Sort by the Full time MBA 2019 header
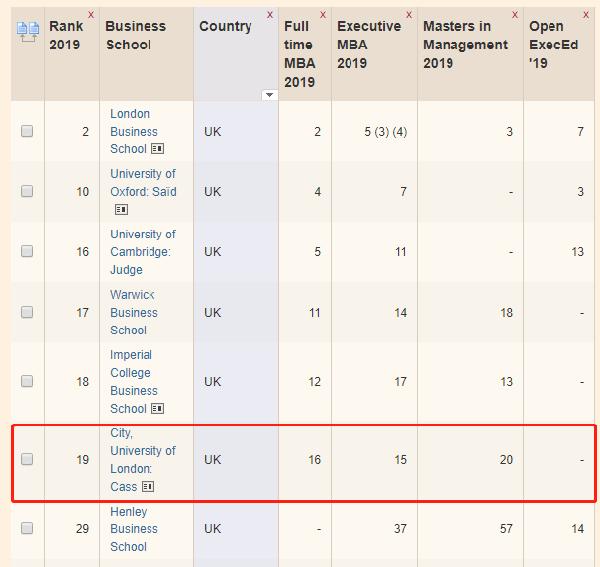 point(300,54)
